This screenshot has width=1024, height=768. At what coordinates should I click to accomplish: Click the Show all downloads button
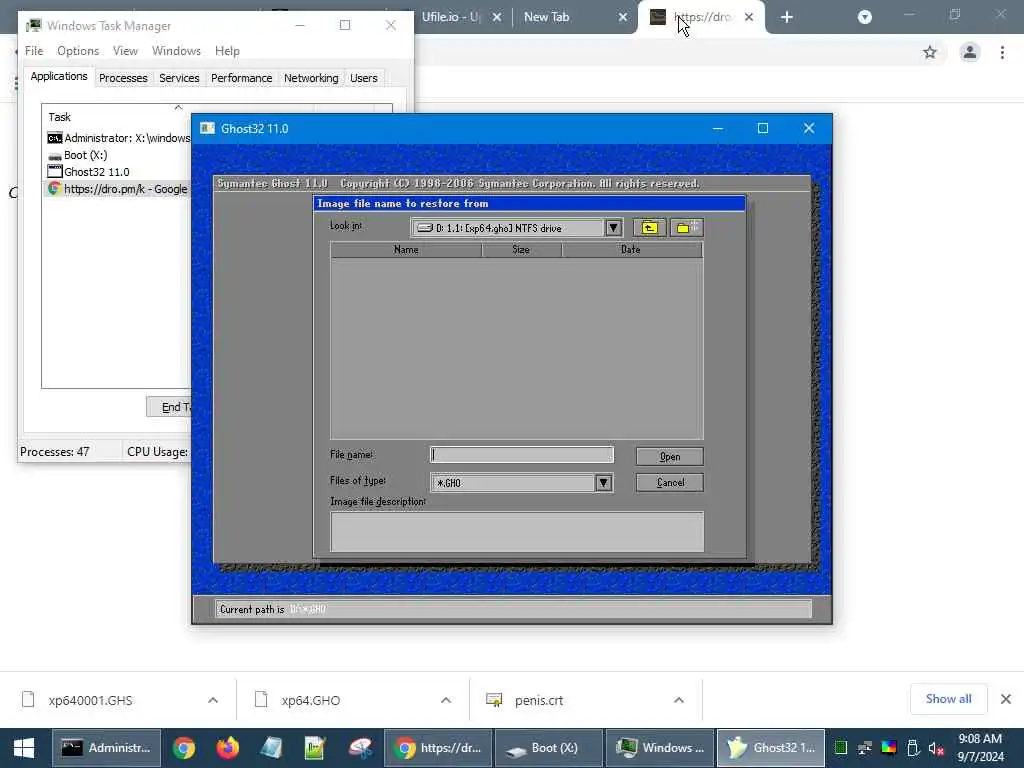948,699
